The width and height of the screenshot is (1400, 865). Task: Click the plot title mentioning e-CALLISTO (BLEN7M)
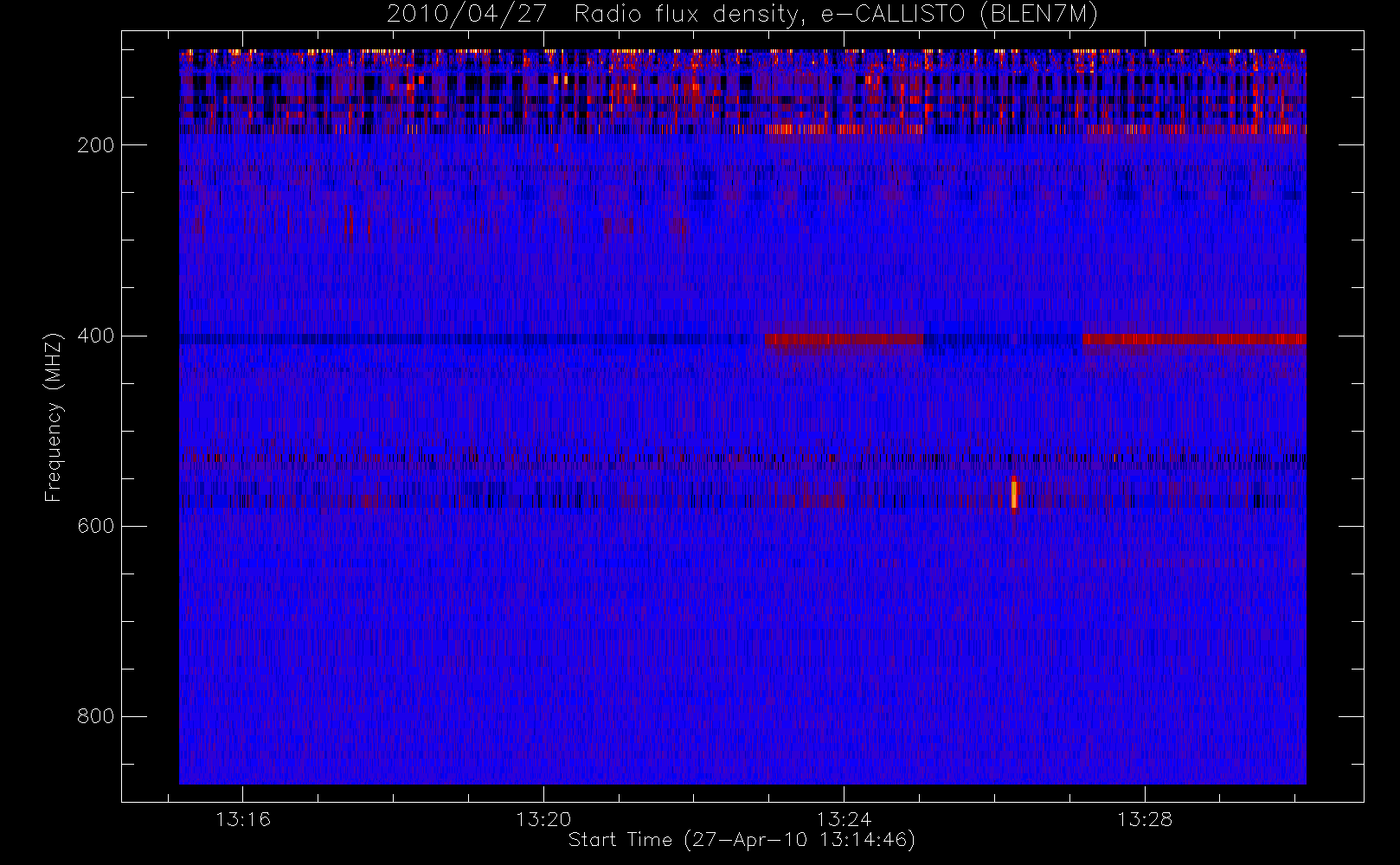pyautogui.click(x=742, y=15)
